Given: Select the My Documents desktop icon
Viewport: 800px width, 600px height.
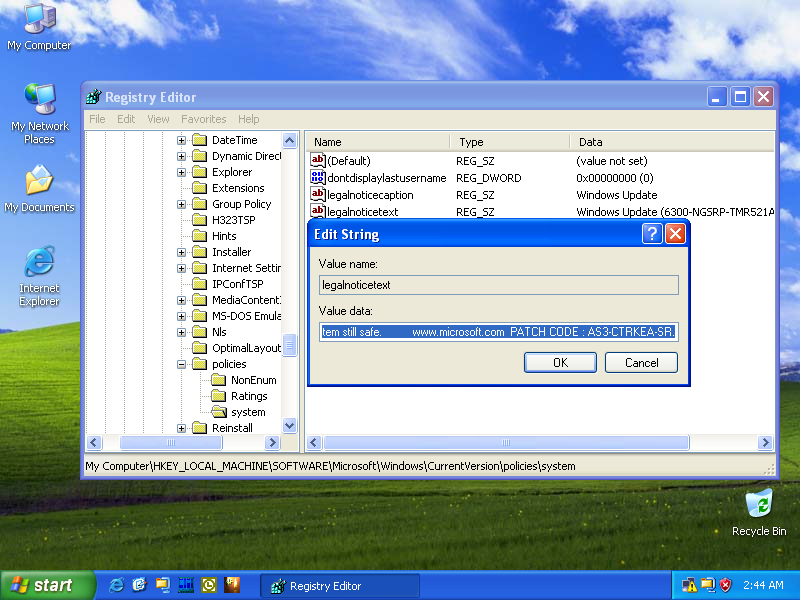Looking at the screenshot, I should click(x=39, y=188).
